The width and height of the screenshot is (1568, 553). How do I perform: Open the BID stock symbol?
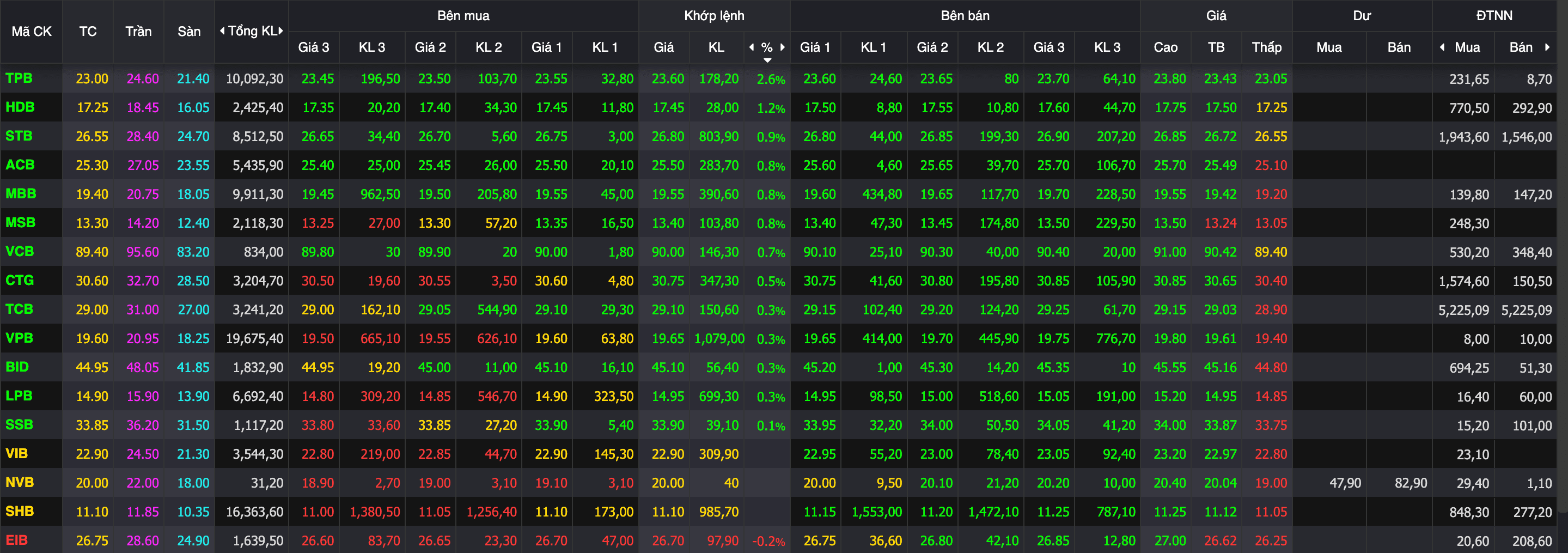[17, 367]
